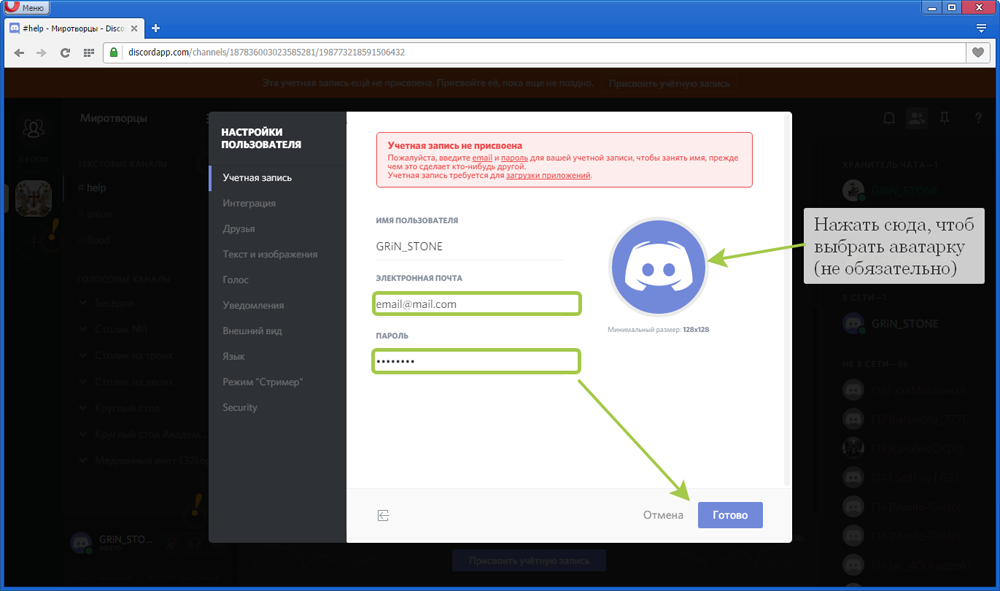Click the email field under Электронная почта
The image size is (1000, 591).
click(476, 304)
